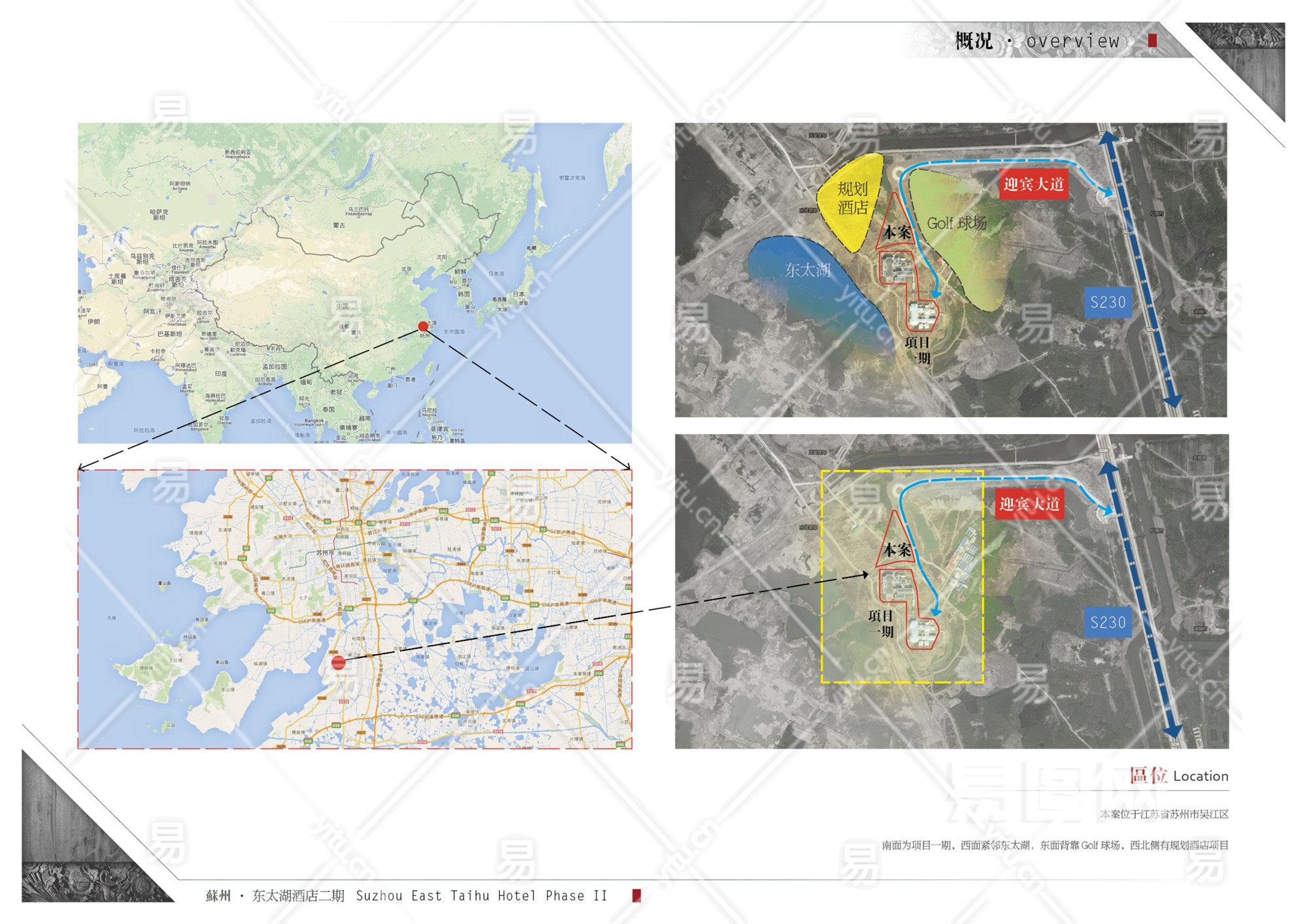This screenshot has height=924, width=1307.
Task: Click the red square beside overview title
Action: (x=1152, y=41)
